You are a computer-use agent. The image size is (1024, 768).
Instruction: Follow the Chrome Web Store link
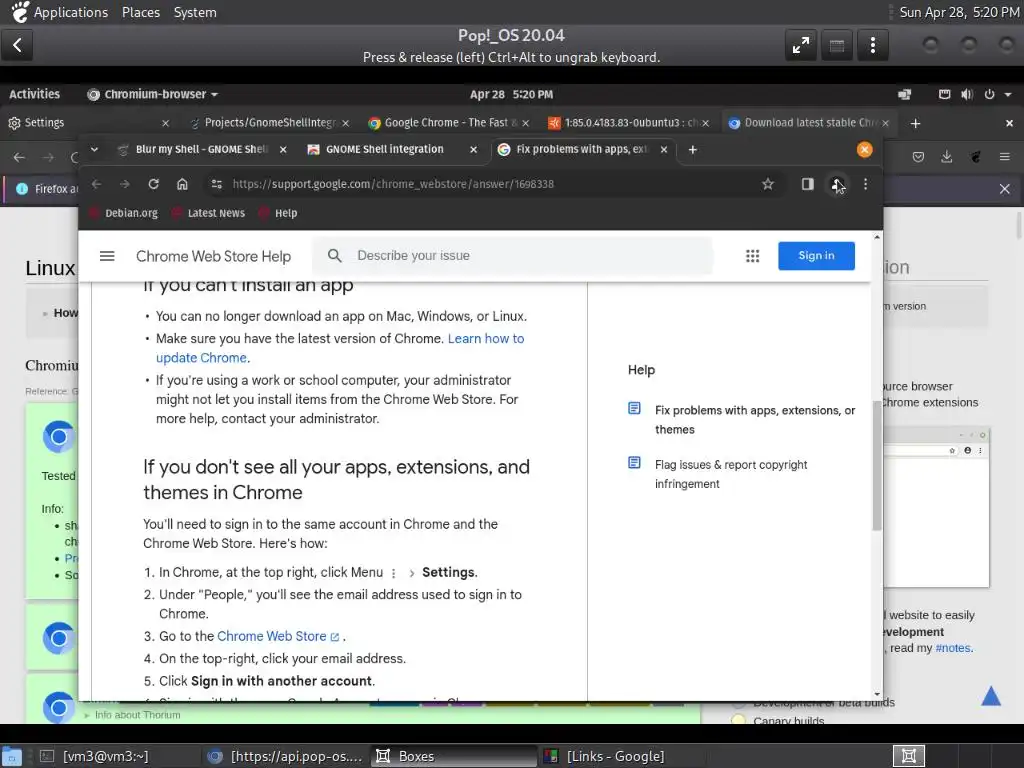tap(278, 636)
